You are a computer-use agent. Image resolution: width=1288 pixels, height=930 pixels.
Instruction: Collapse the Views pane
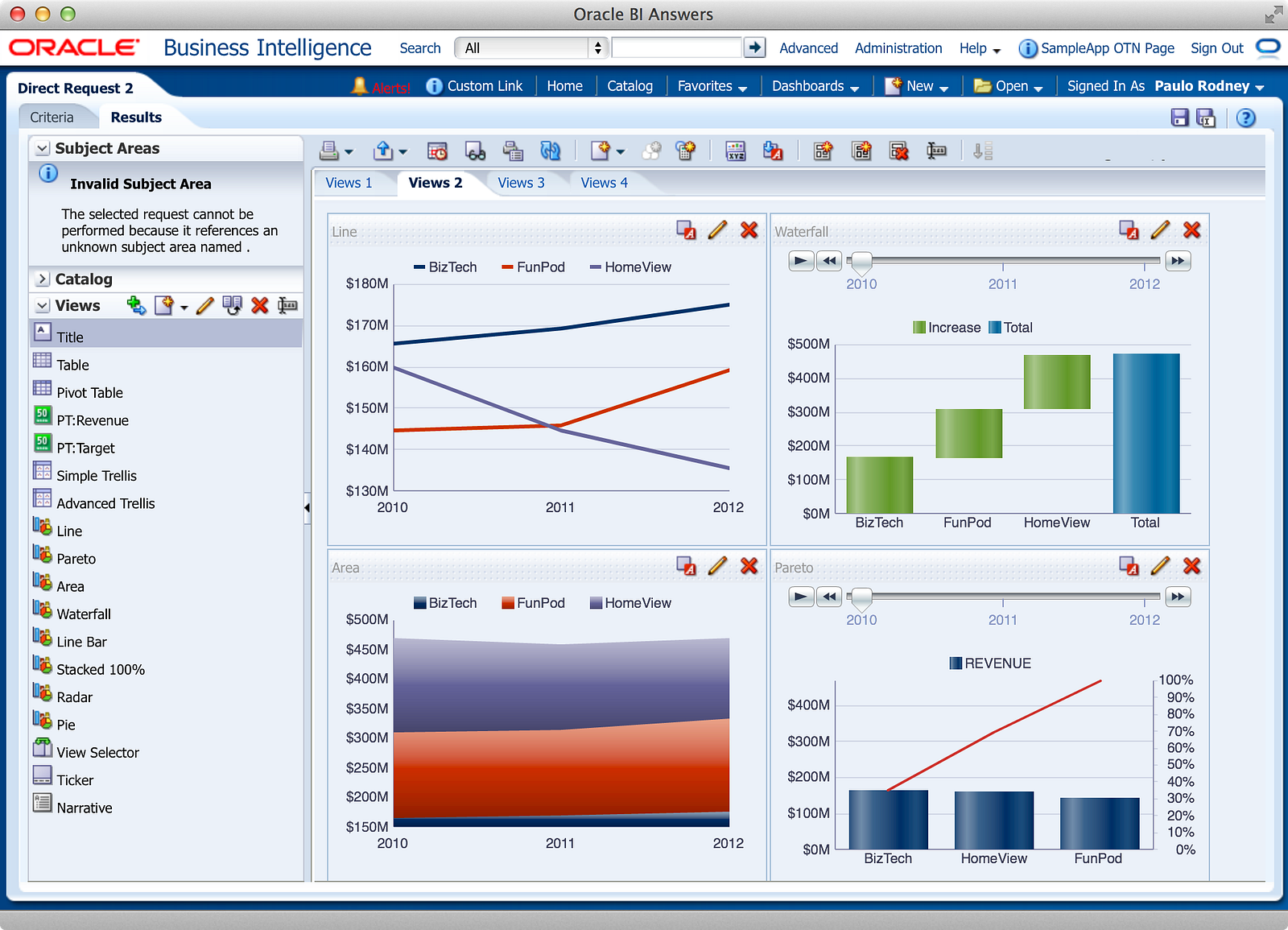(43, 306)
